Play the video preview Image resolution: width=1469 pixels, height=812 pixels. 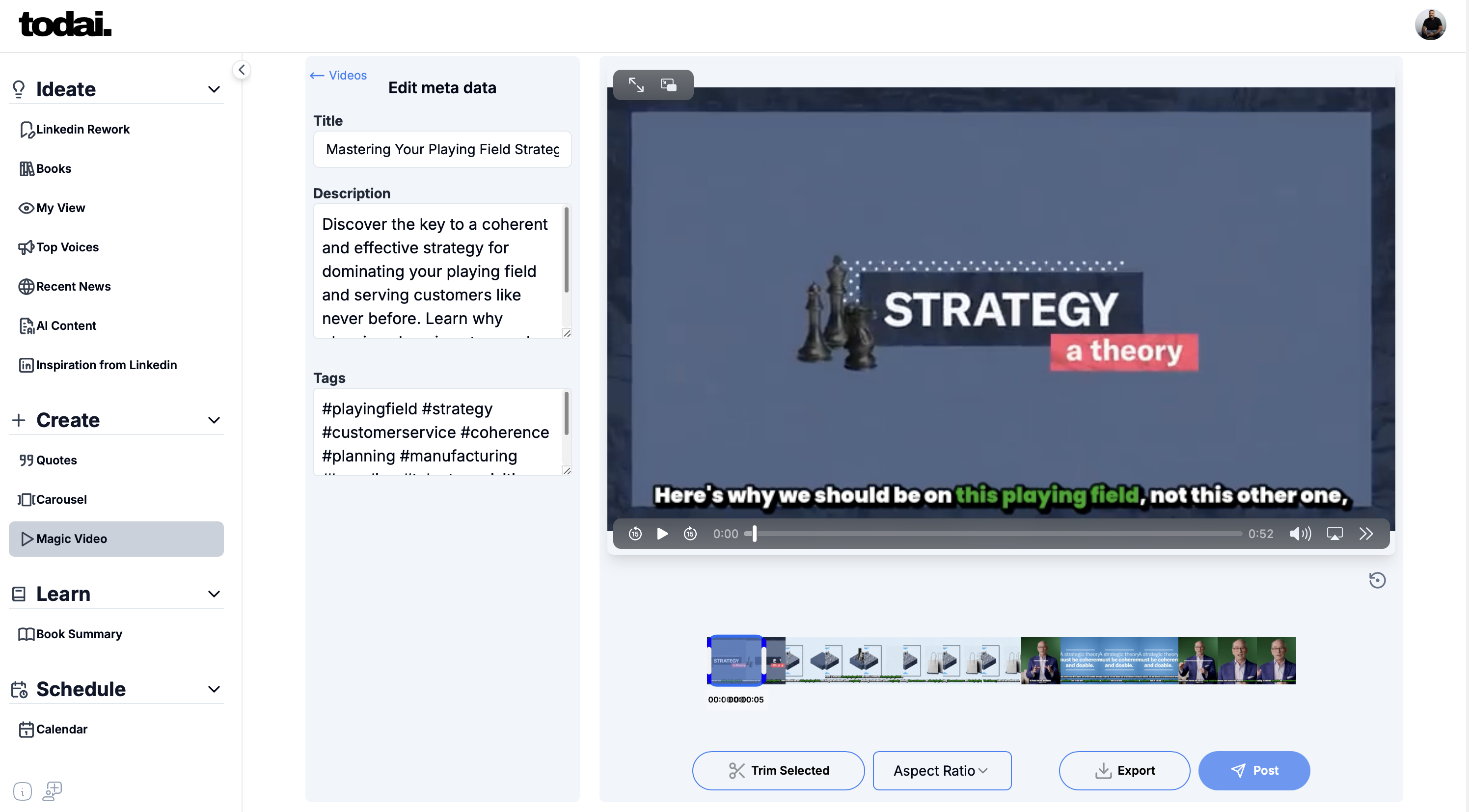point(662,534)
